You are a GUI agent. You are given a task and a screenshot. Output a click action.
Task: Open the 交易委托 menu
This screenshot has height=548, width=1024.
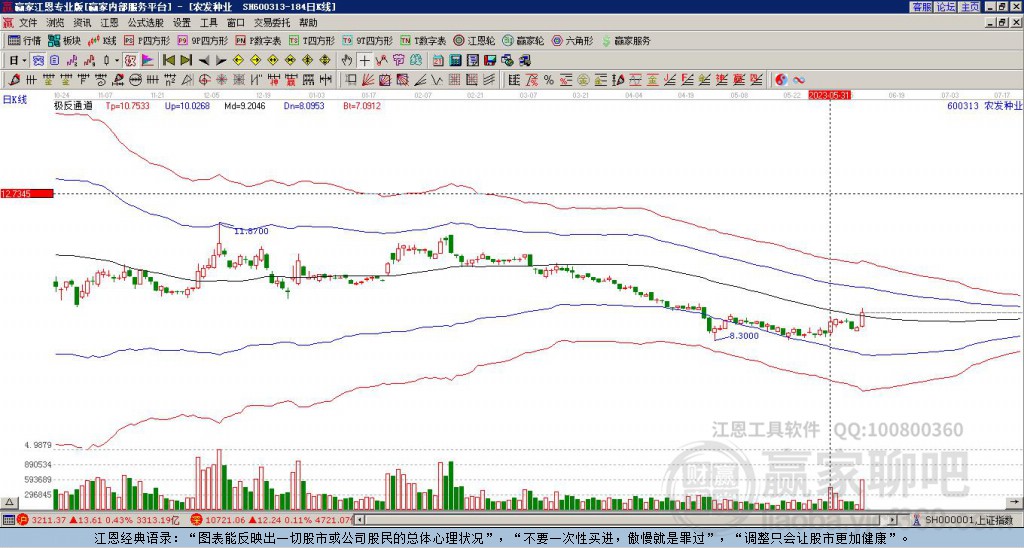(272, 23)
